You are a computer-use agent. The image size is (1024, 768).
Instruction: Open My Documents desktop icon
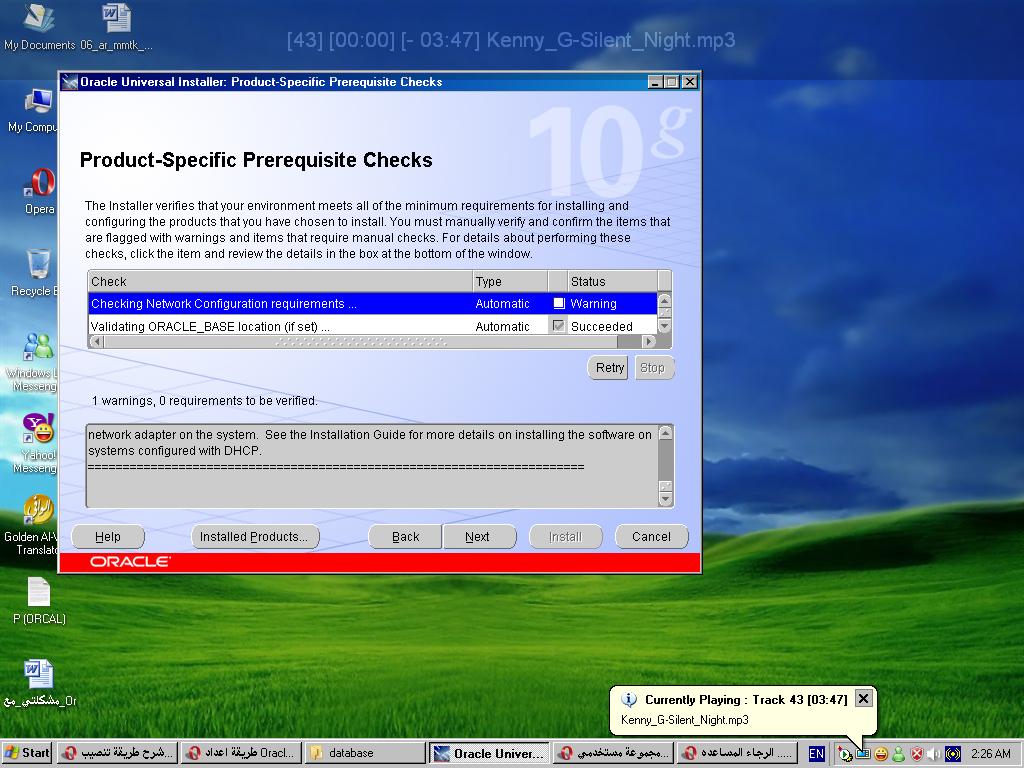(38, 19)
